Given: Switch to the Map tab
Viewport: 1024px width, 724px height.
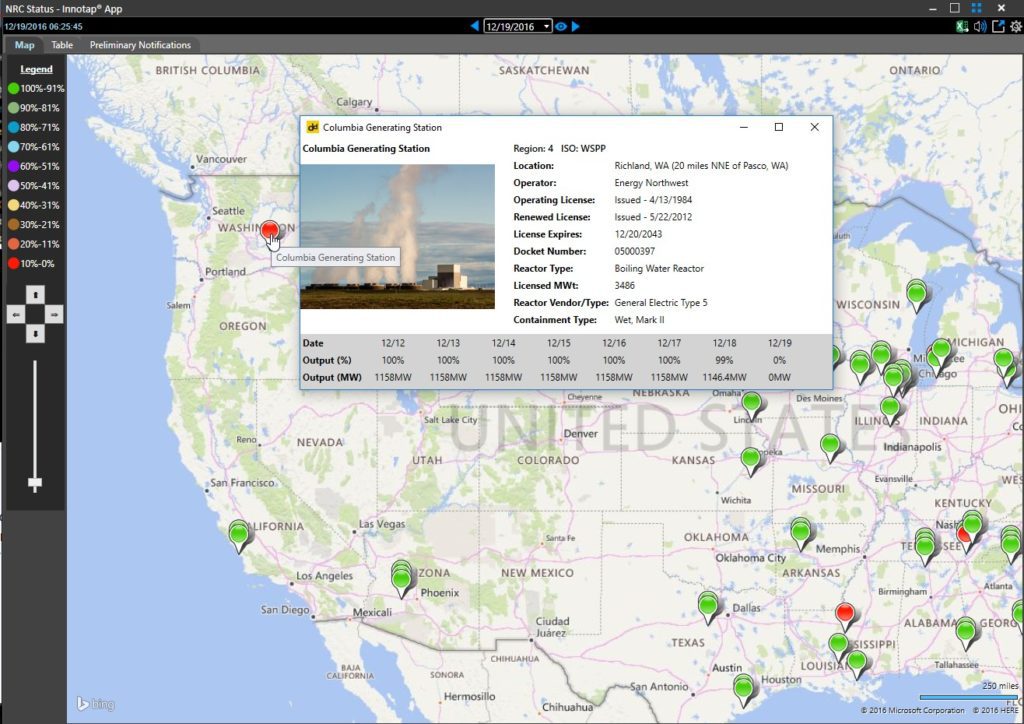Looking at the screenshot, I should pyautogui.click(x=24, y=45).
